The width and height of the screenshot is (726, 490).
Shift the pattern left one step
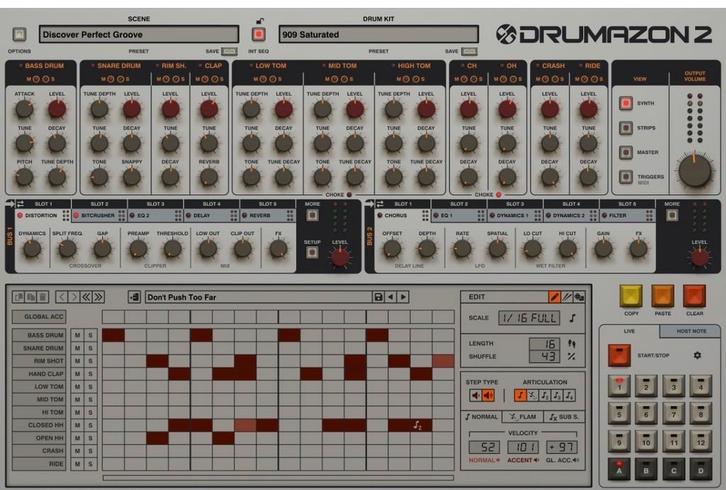[62, 297]
